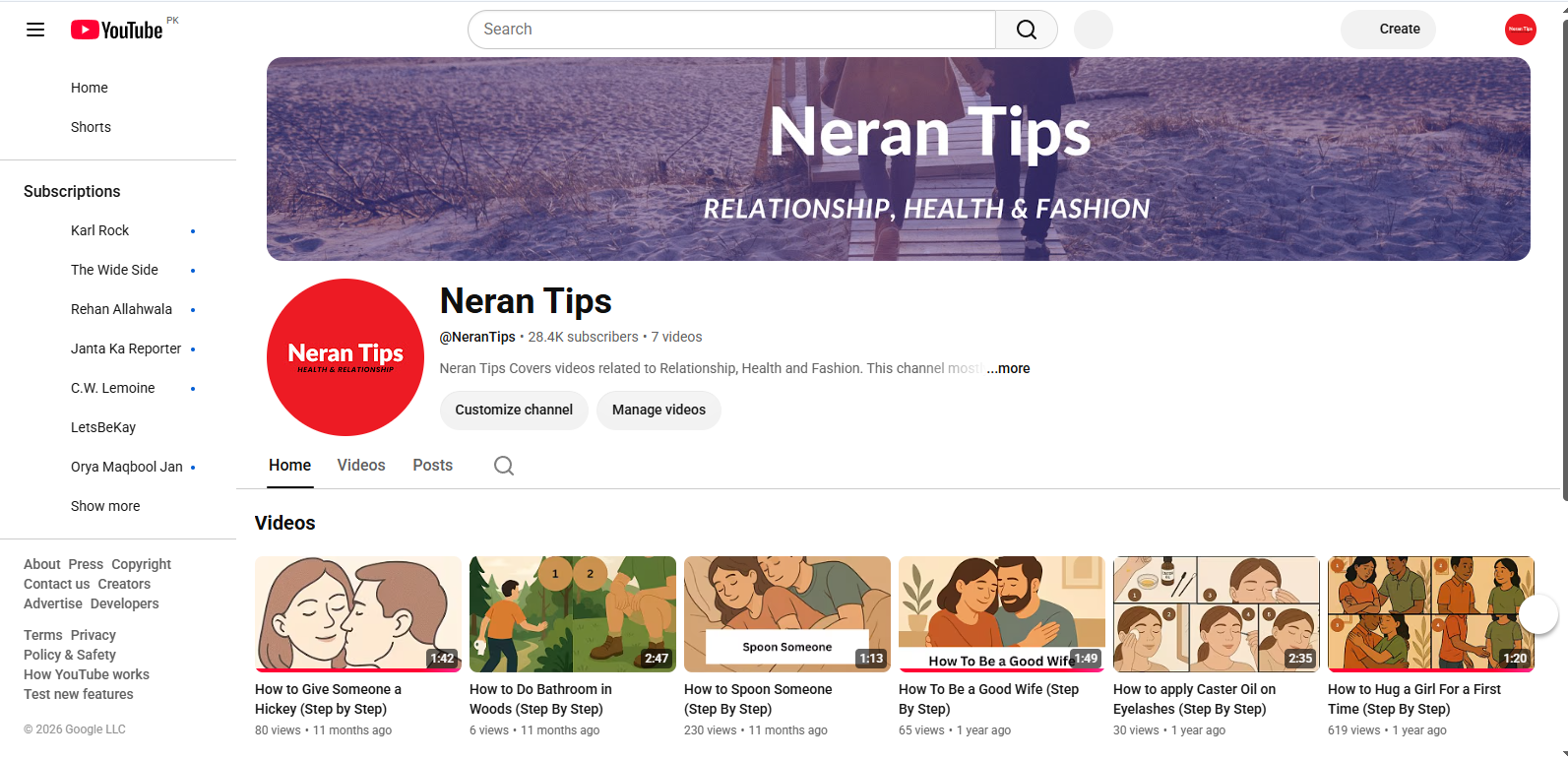This screenshot has height=760, width=1568.
Task: Open How YouTube works link
Action: point(87,674)
